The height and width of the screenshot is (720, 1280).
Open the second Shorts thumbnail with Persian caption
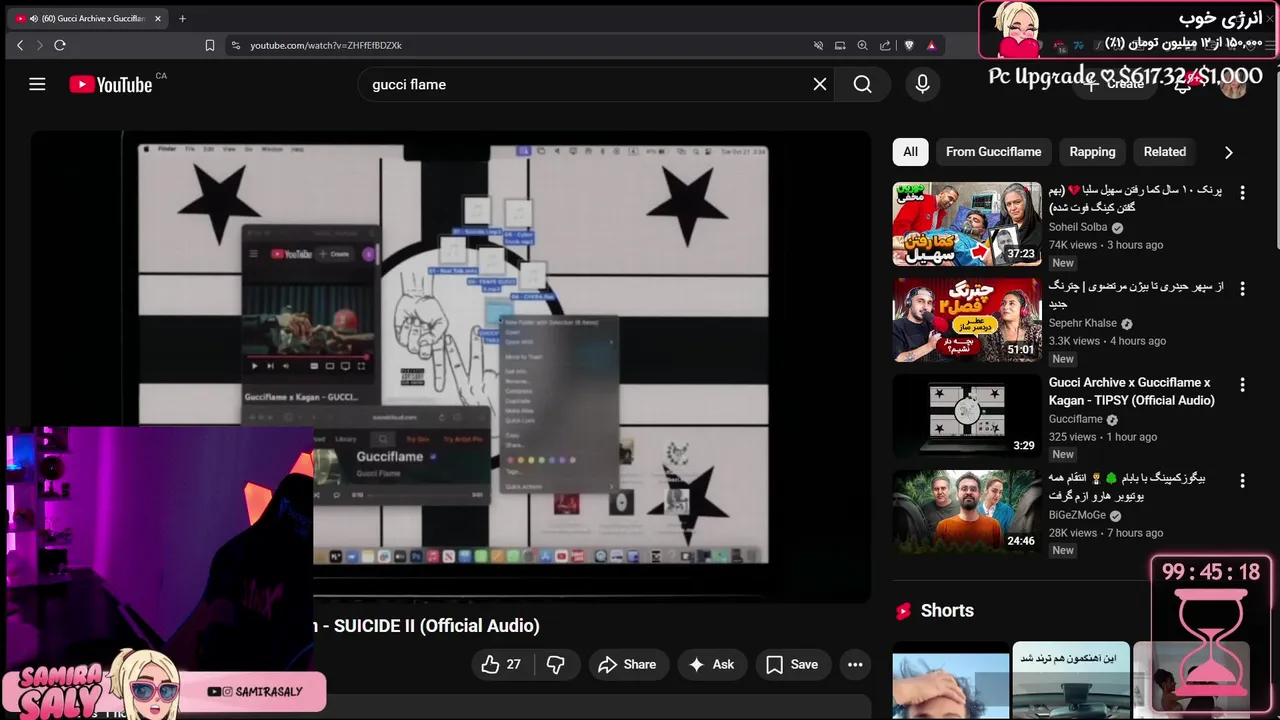click(1071, 681)
